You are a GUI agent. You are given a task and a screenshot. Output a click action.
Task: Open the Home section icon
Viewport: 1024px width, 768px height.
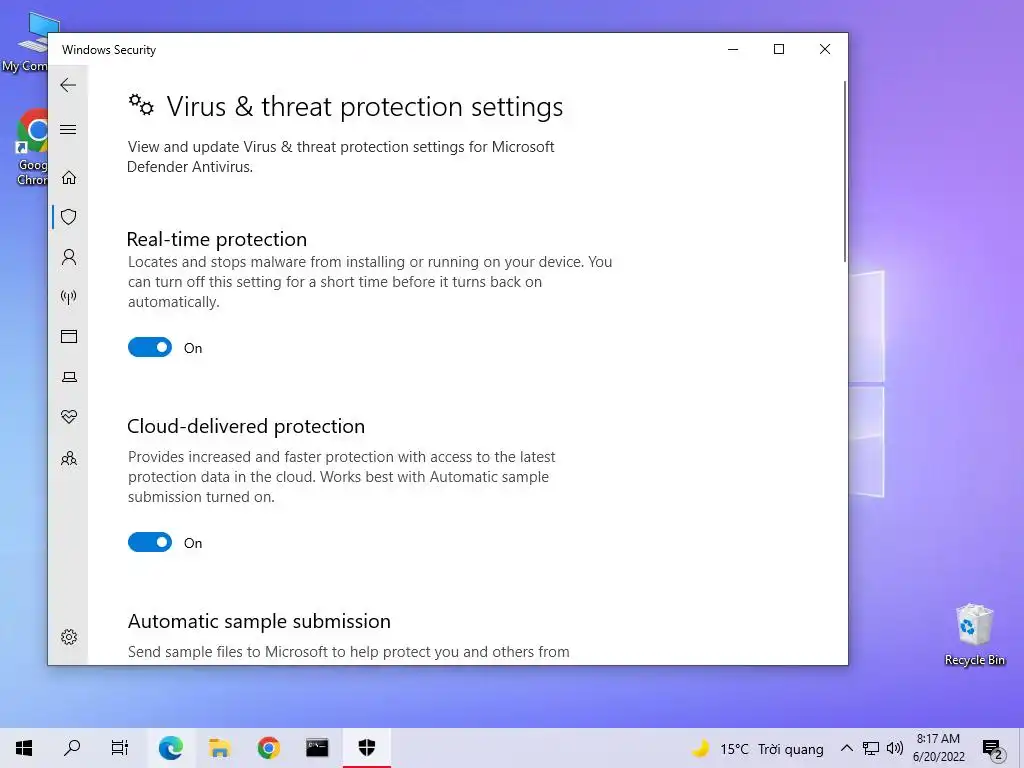(x=69, y=178)
